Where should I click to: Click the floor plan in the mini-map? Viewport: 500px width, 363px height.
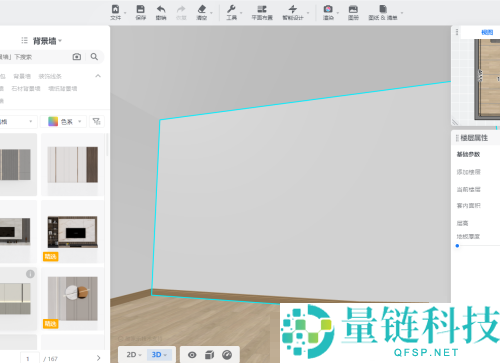click(x=487, y=79)
